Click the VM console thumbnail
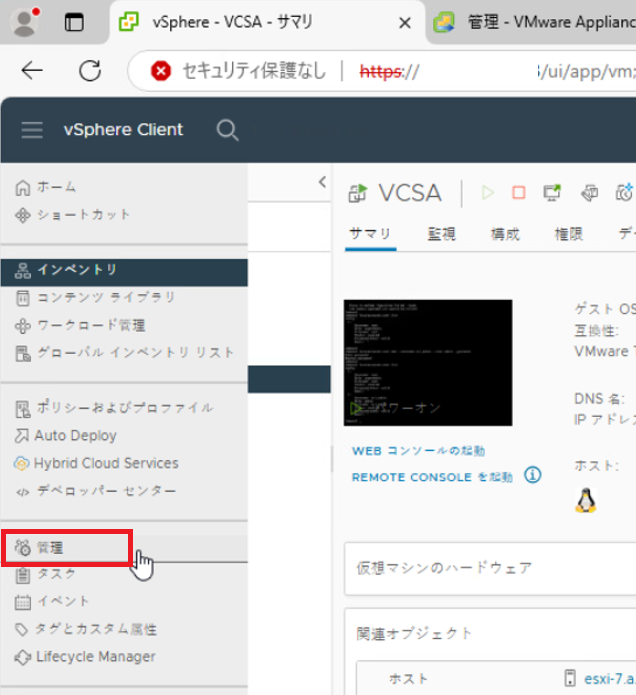This screenshot has width=636, height=695. tap(428, 363)
